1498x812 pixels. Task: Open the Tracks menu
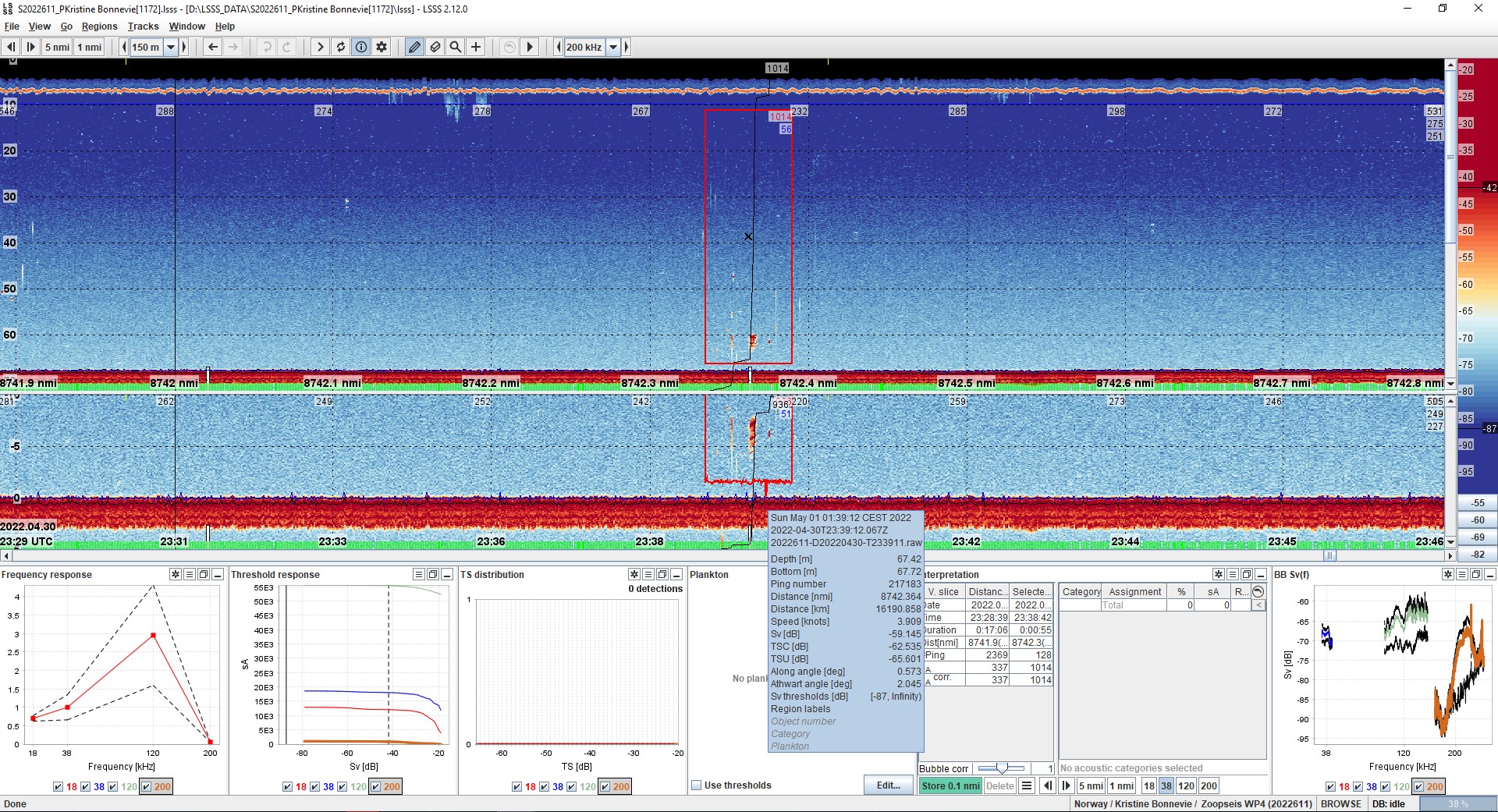point(143,26)
